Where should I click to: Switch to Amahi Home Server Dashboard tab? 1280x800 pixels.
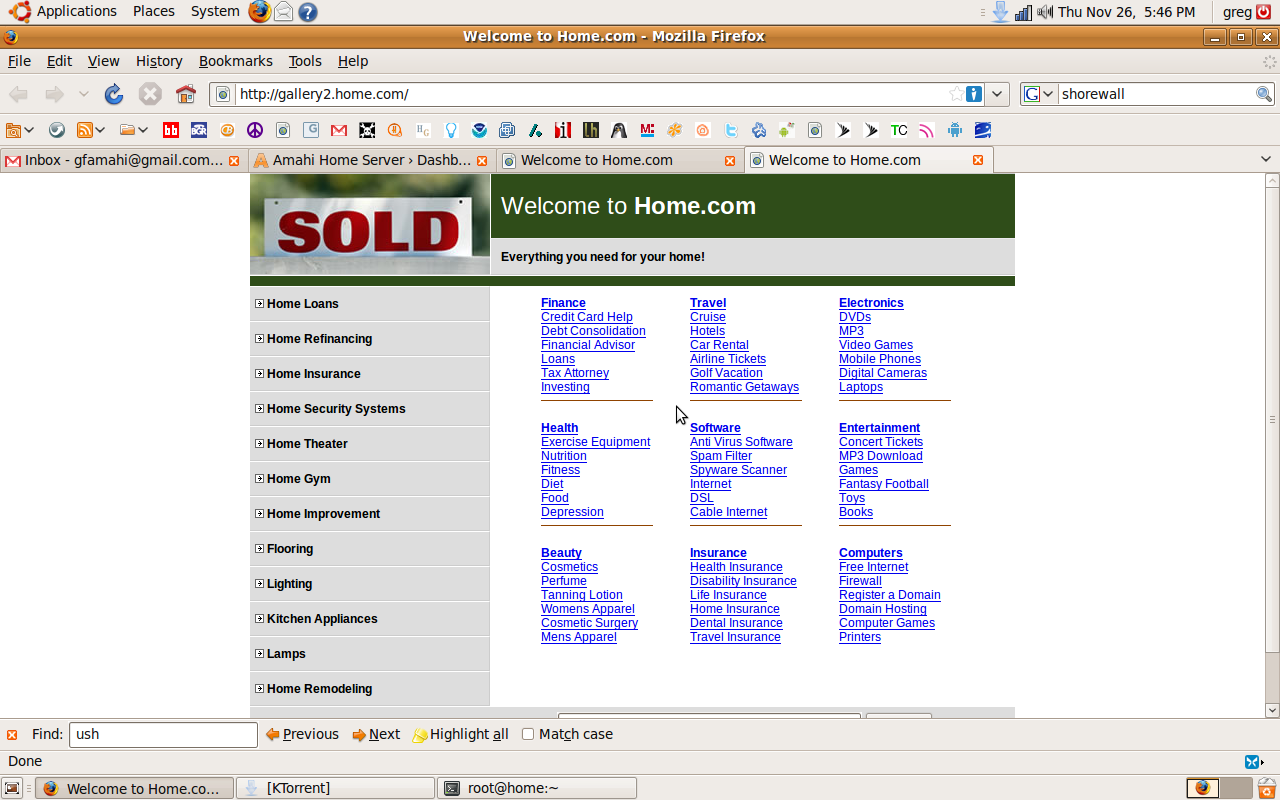(x=370, y=160)
